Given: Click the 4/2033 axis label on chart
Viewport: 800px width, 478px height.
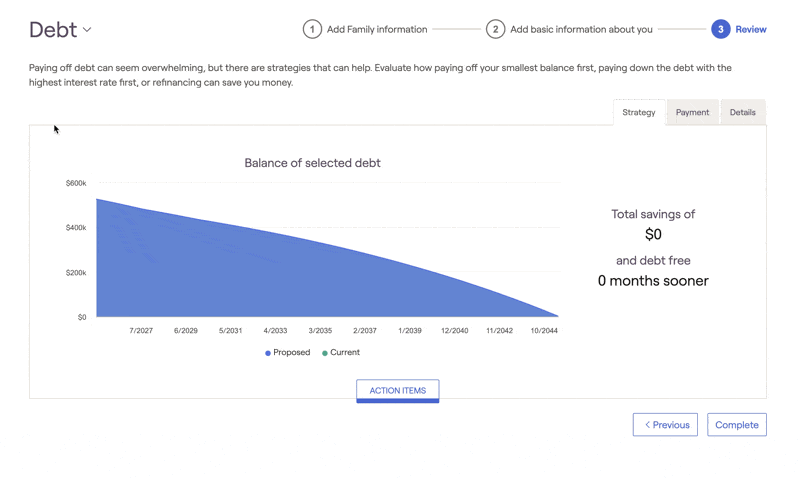Looking at the screenshot, I should 275,331.
